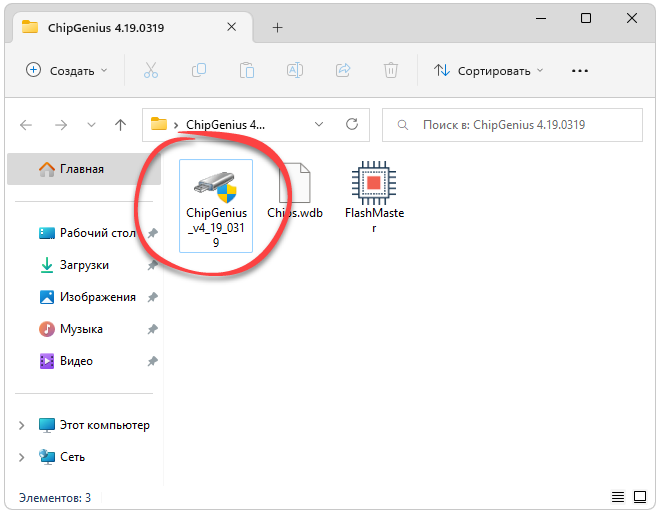Click the search field for ChipGenius 4.19.0319
663x514 pixels.
tap(512, 125)
